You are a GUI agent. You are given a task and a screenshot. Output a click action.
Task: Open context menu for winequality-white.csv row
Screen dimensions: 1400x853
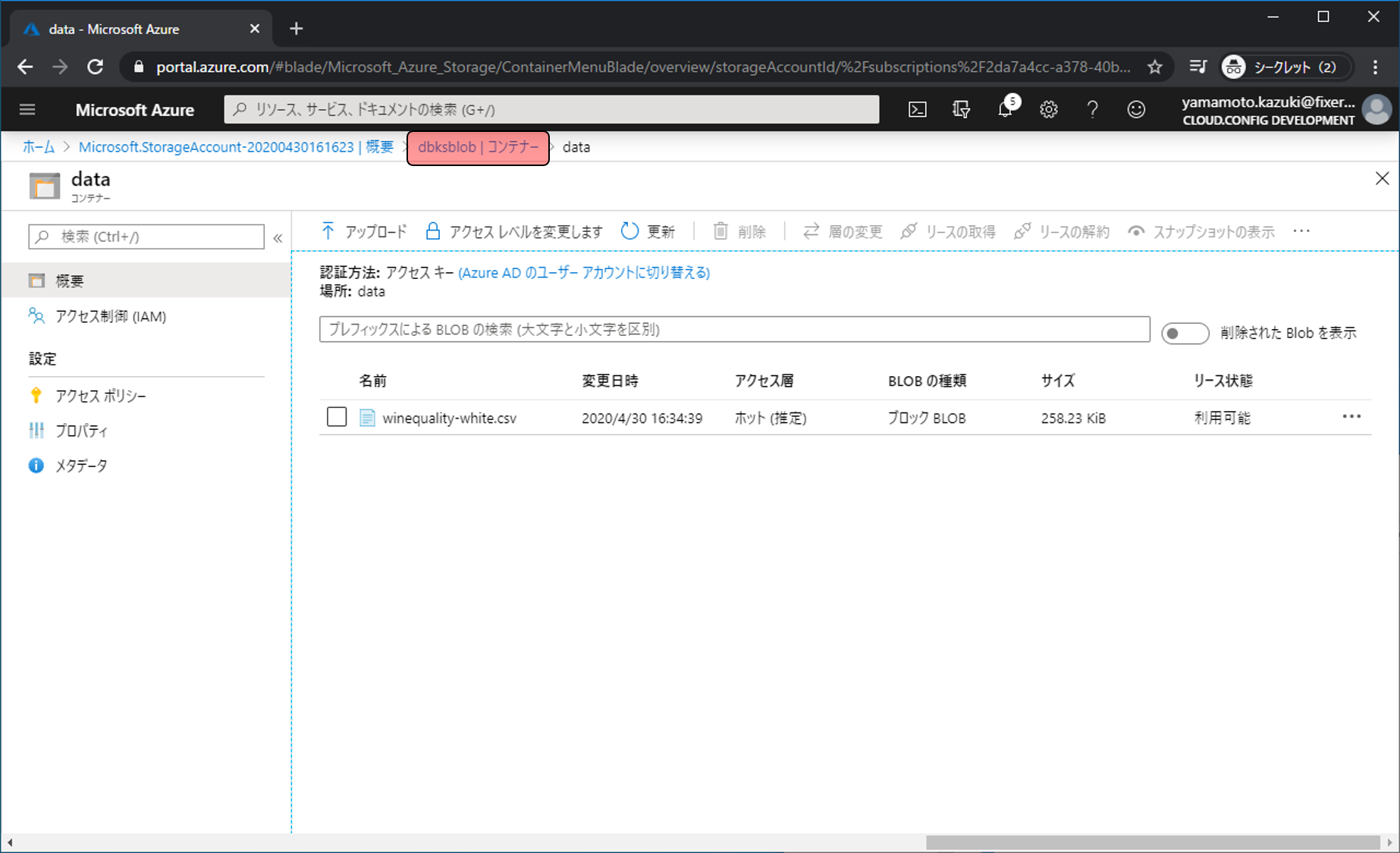(x=1351, y=417)
